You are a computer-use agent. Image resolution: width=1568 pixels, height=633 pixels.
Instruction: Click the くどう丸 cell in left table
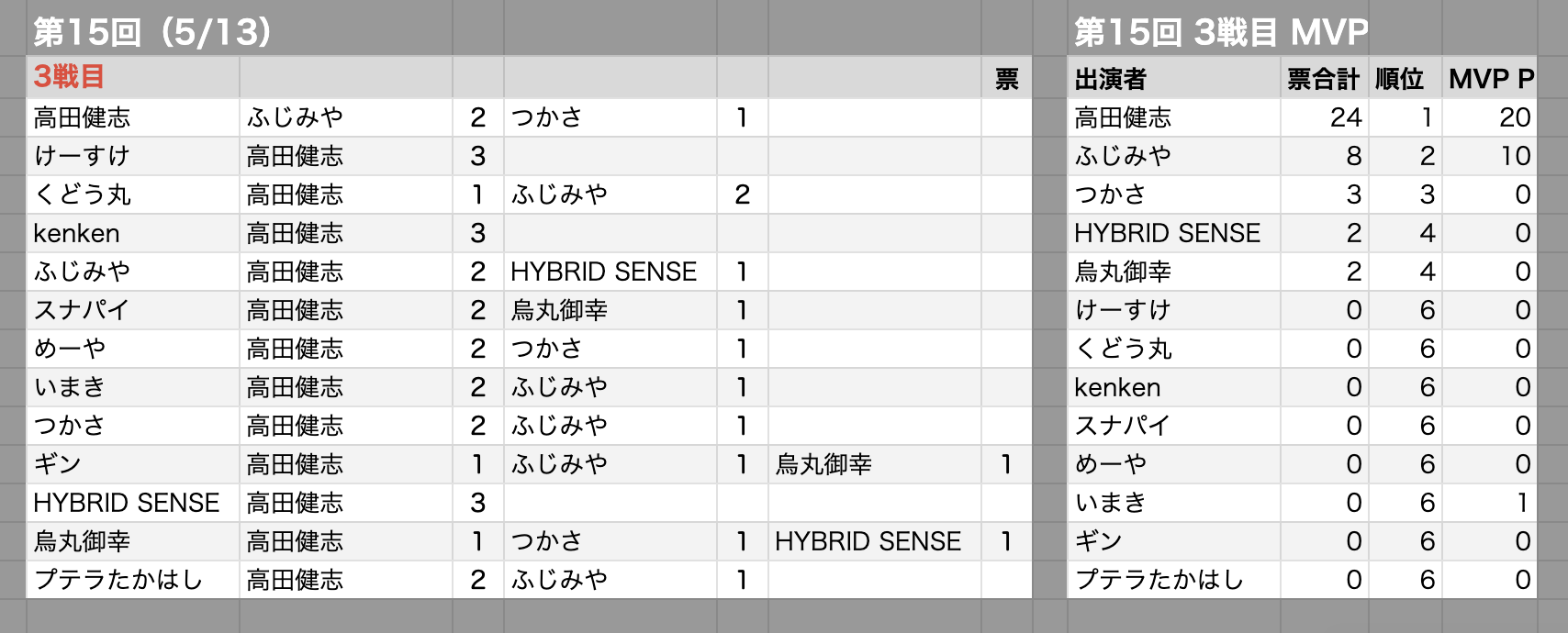pos(133,194)
